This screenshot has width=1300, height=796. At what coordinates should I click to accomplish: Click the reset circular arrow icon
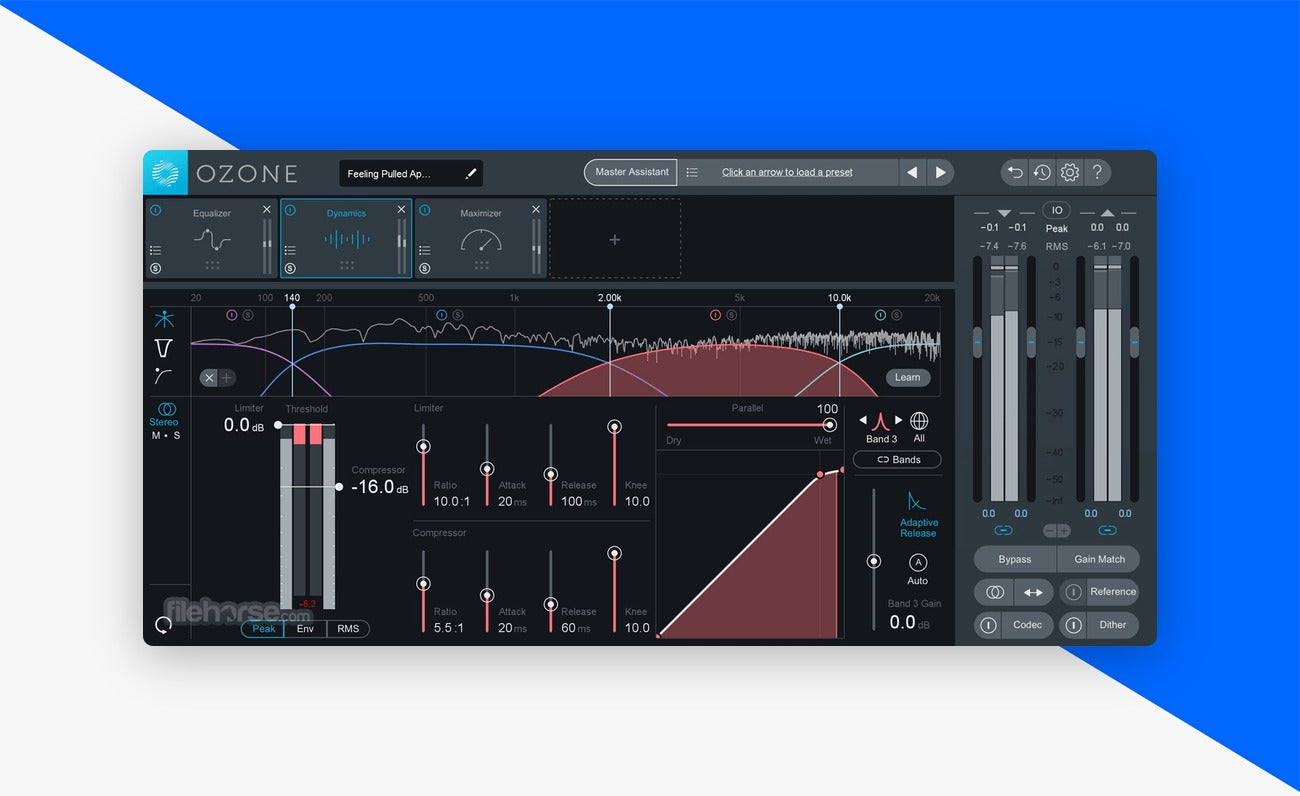(163, 624)
